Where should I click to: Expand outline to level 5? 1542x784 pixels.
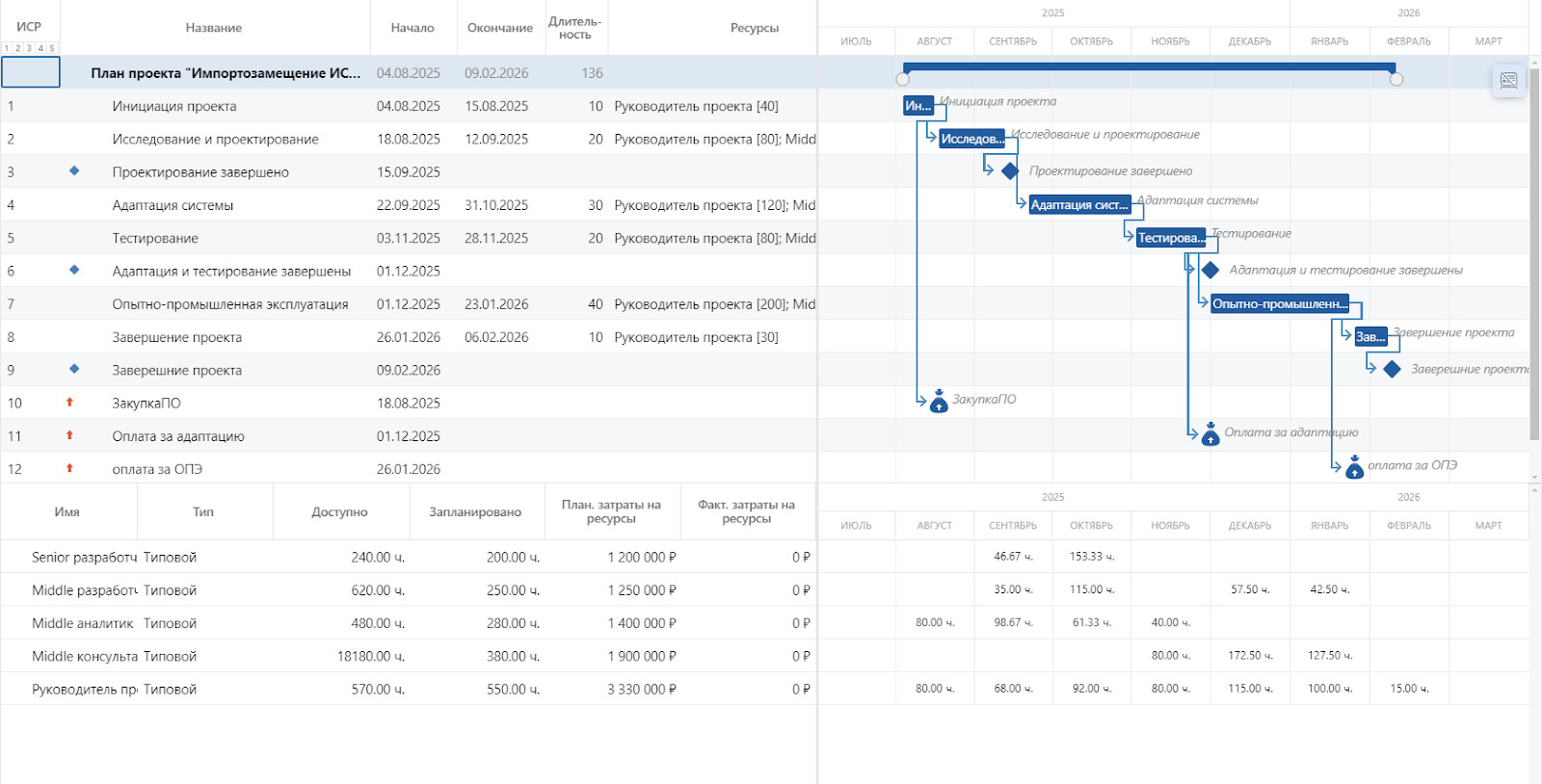click(x=52, y=48)
